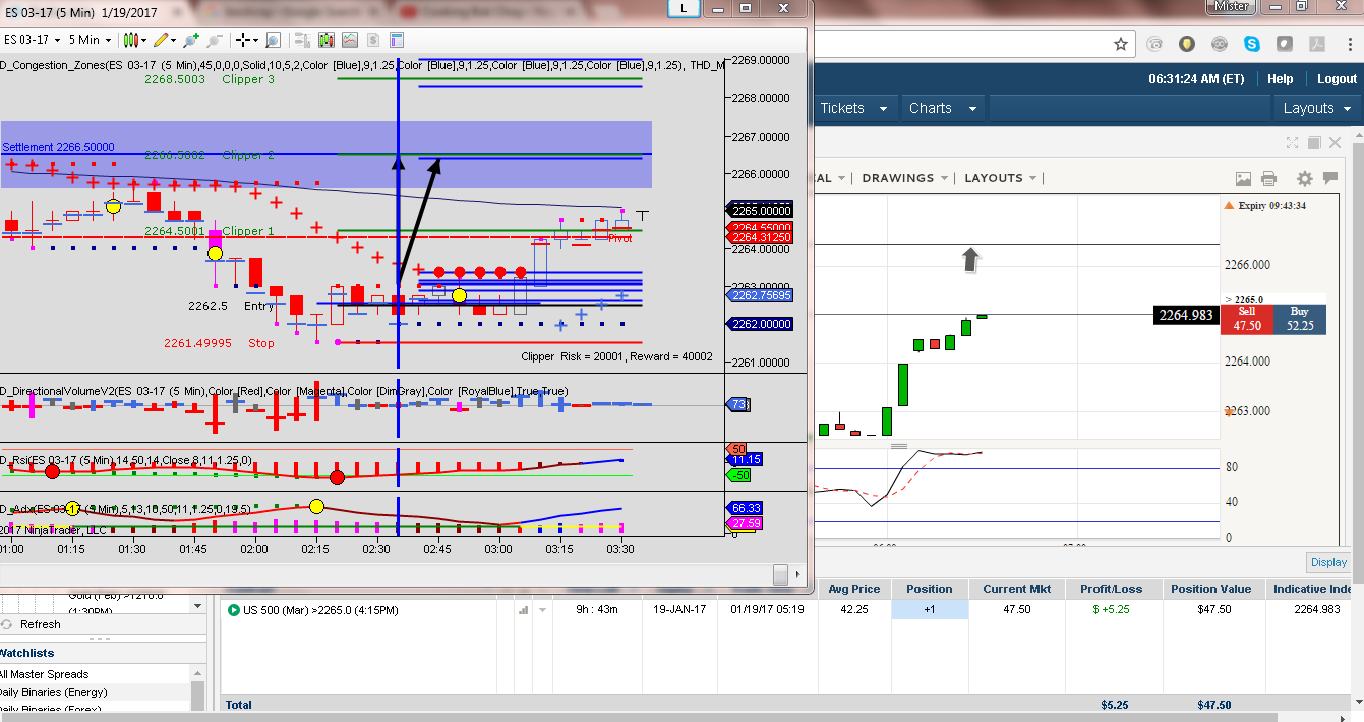The image size is (1364, 722).
Task: Click the save chart image icon
Action: click(x=1243, y=179)
